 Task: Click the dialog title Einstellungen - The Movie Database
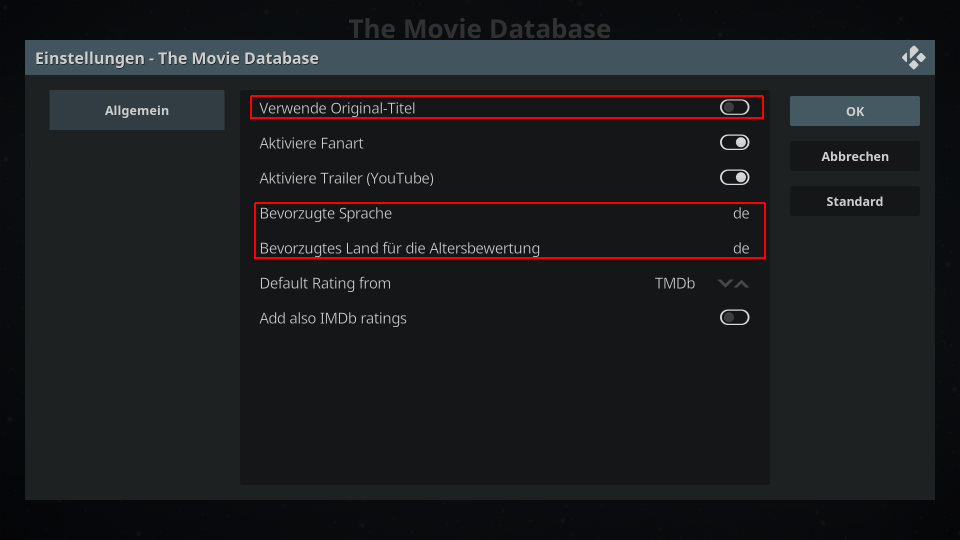click(177, 58)
